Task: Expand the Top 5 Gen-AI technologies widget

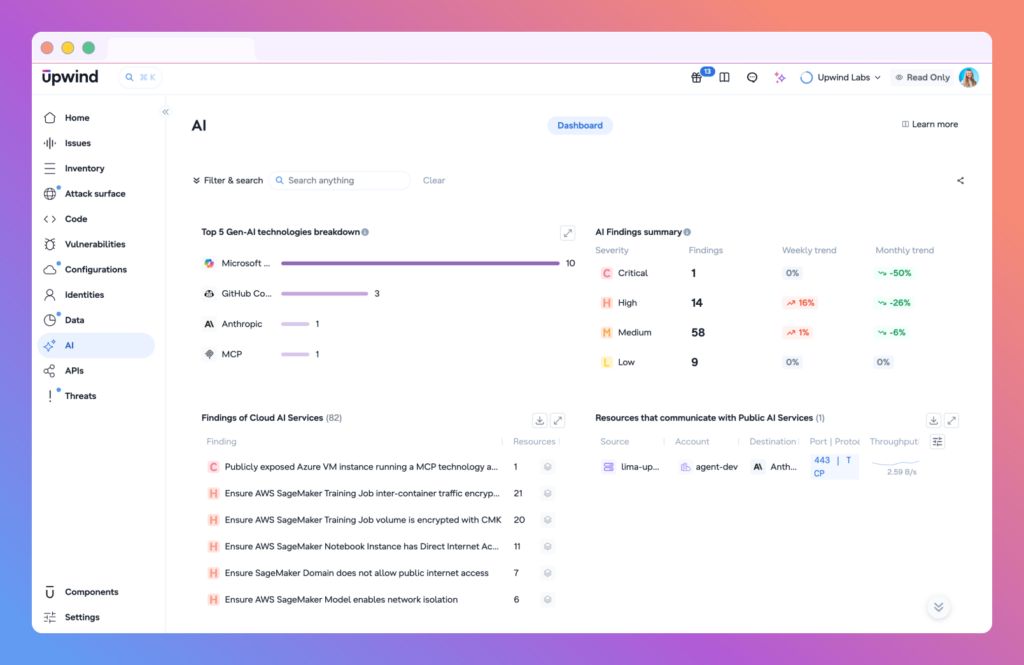Action: tap(568, 233)
